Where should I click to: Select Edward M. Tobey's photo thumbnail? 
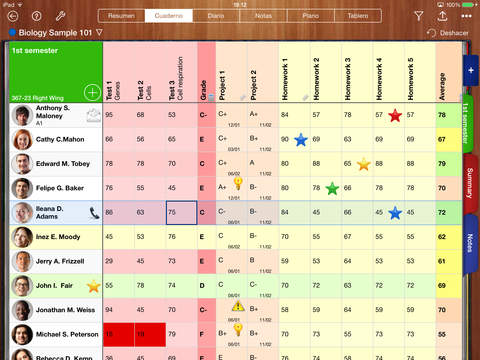click(22, 164)
